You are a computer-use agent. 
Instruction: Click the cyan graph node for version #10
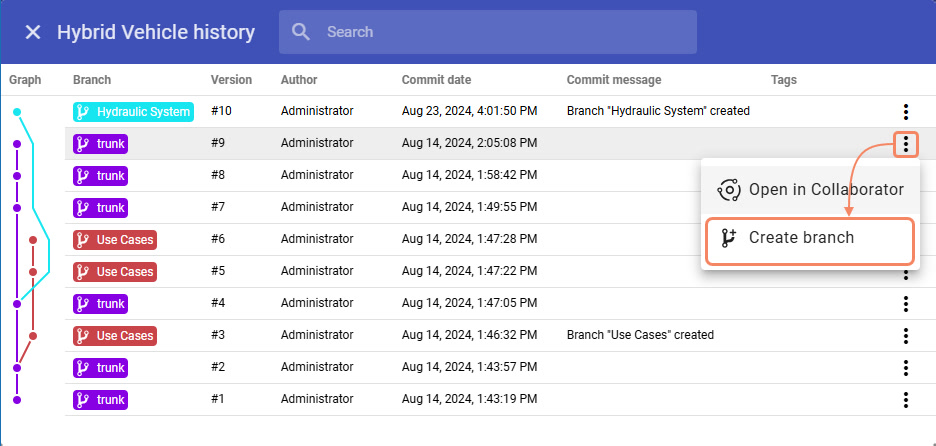point(17,112)
